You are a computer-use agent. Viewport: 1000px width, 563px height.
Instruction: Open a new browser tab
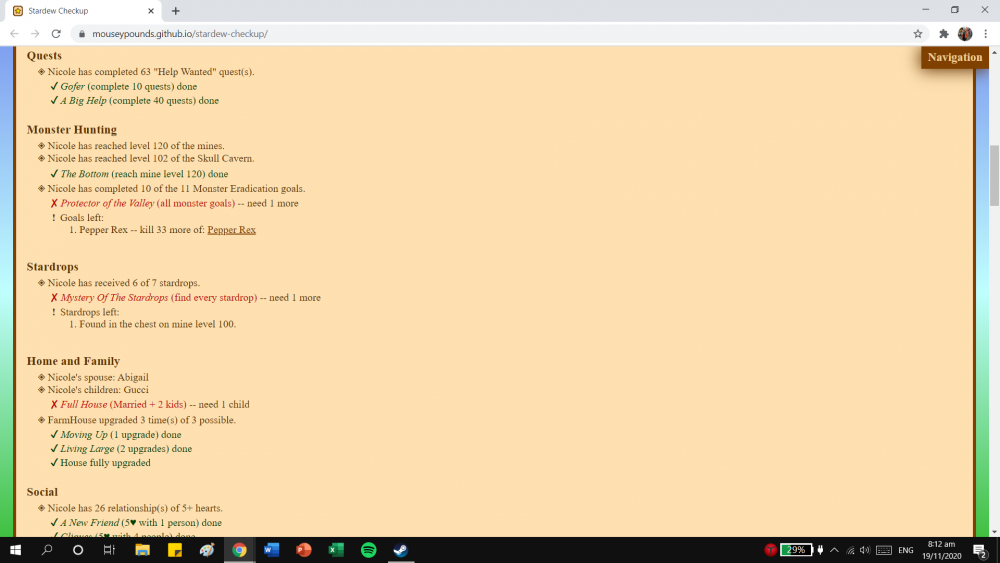(x=175, y=11)
